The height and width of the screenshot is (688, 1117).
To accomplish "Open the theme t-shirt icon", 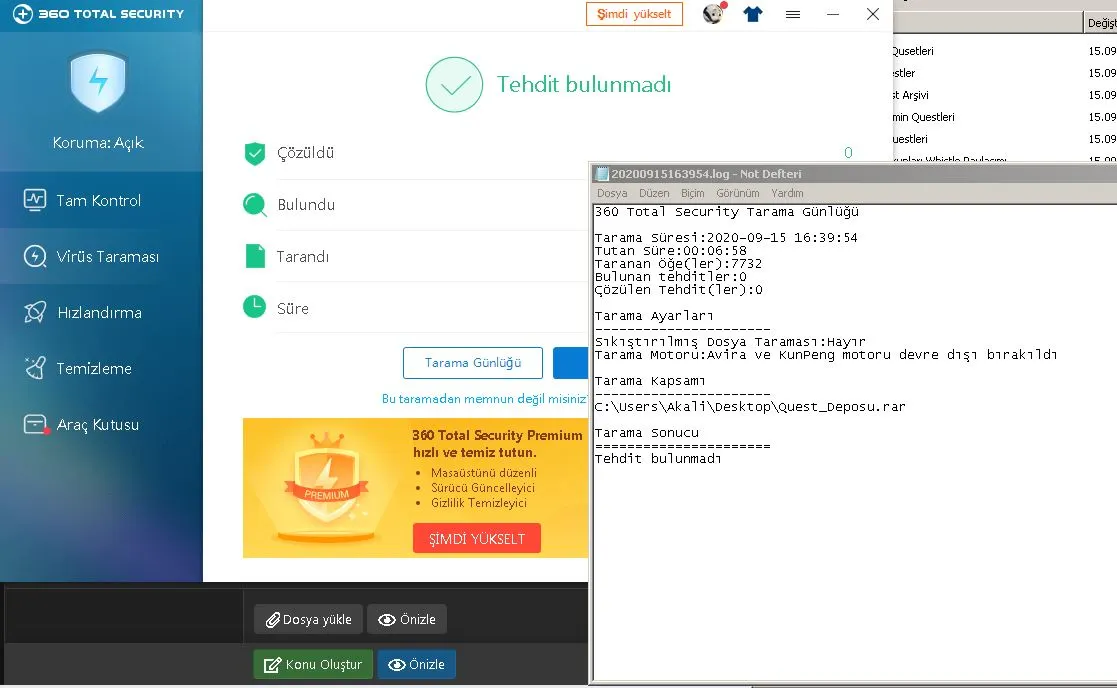I will (x=753, y=14).
